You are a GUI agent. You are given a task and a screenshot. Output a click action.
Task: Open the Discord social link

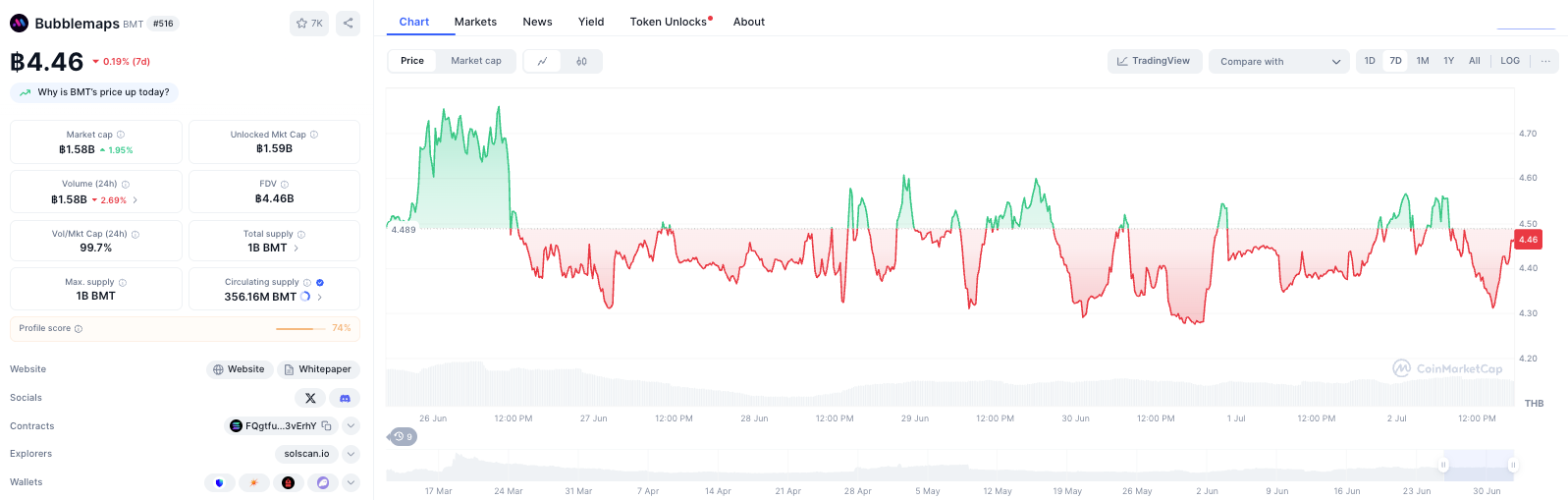coord(345,398)
